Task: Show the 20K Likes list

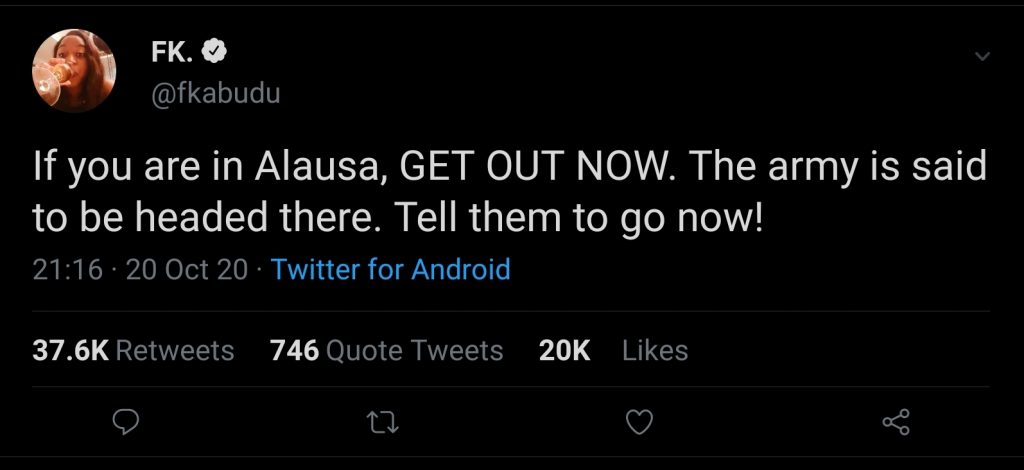Action: click(614, 351)
